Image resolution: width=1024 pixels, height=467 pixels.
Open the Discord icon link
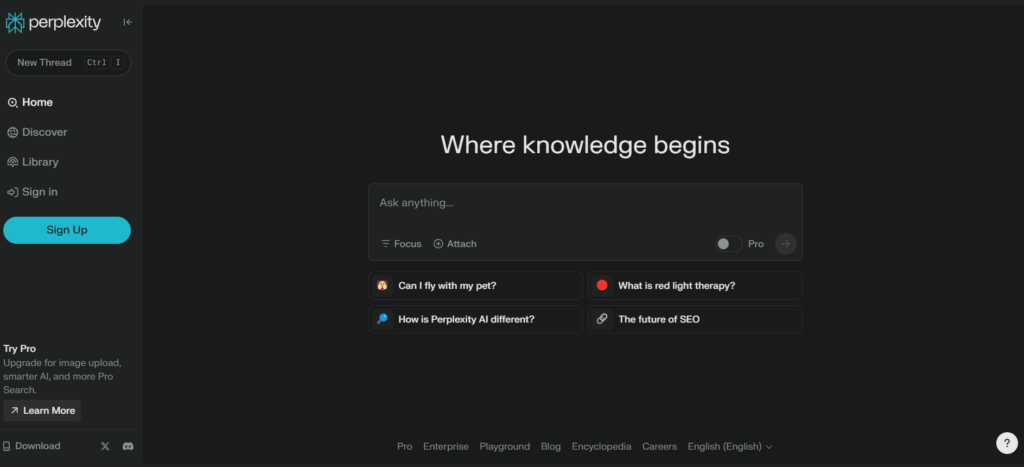(x=128, y=446)
